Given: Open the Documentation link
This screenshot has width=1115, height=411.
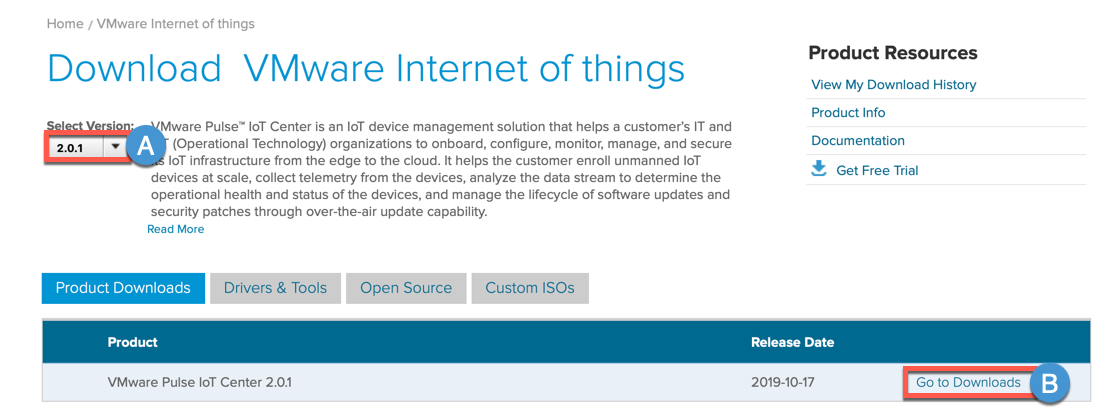Looking at the screenshot, I should coord(857,141).
